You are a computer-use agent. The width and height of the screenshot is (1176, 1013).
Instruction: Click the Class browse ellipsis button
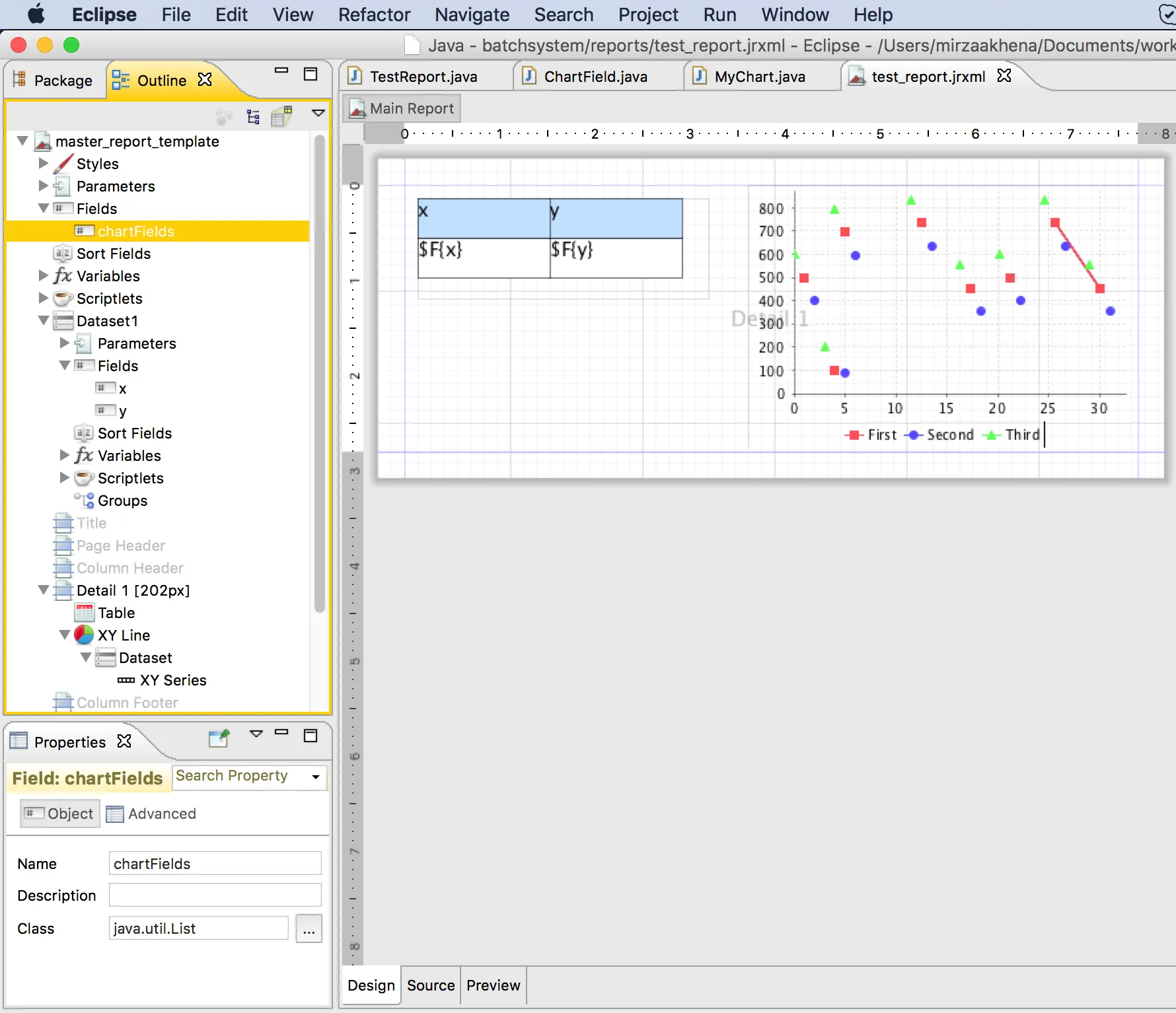coord(309,929)
